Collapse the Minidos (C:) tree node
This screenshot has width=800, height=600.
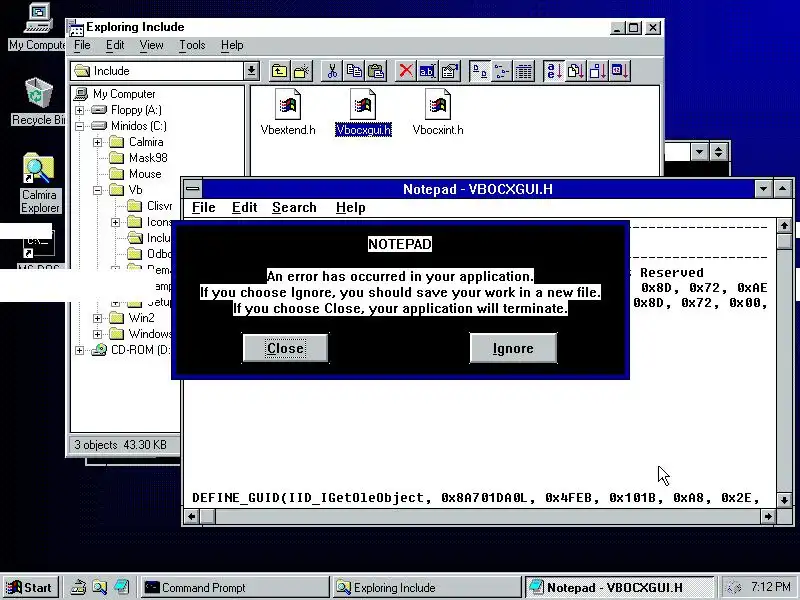click(x=80, y=126)
